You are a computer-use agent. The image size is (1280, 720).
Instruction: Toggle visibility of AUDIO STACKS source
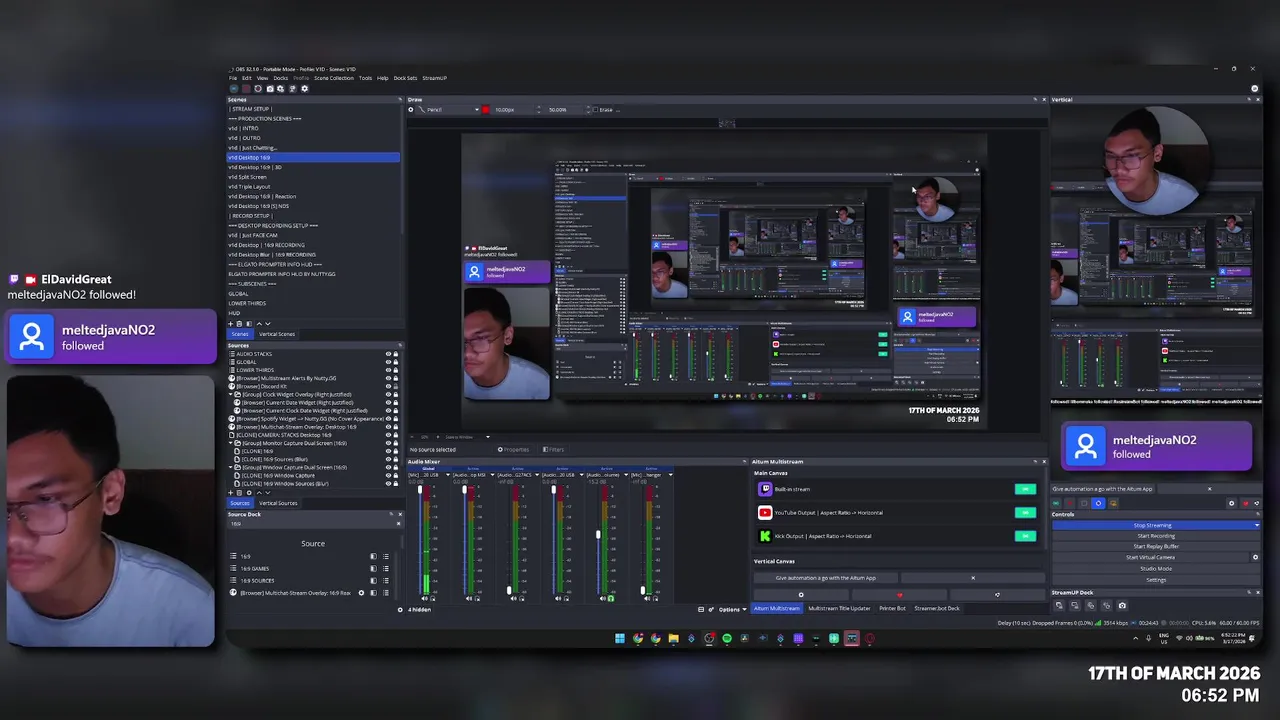(388, 354)
